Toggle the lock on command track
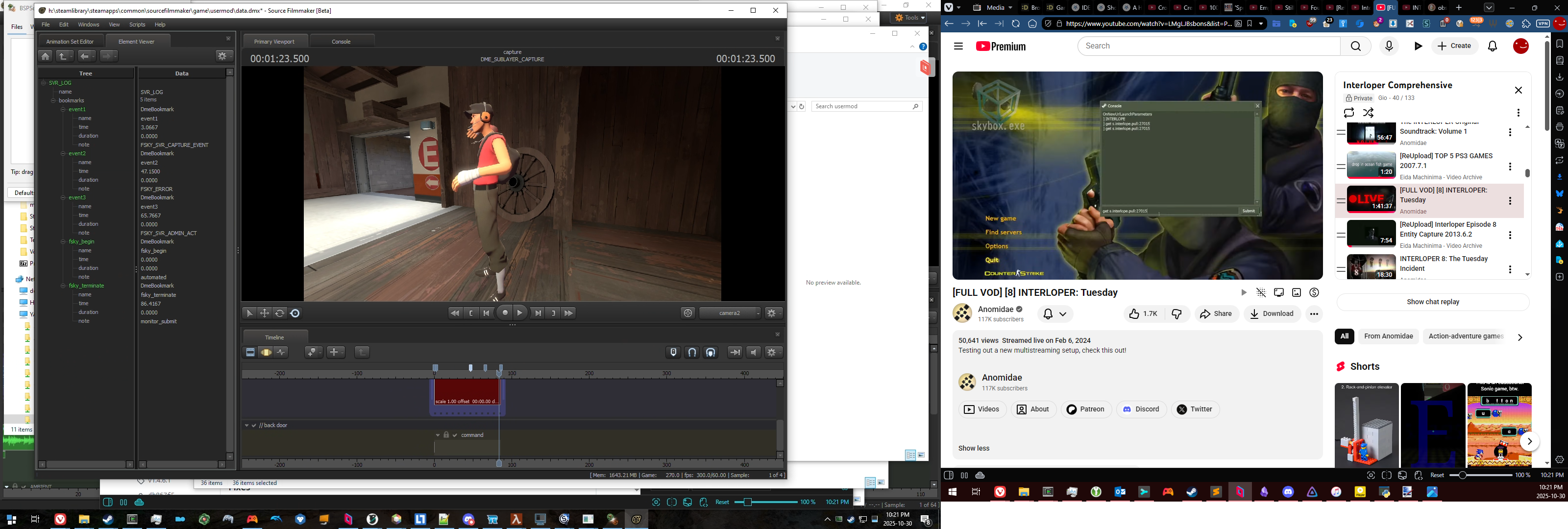Image resolution: width=1568 pixels, height=529 pixels. [446, 435]
